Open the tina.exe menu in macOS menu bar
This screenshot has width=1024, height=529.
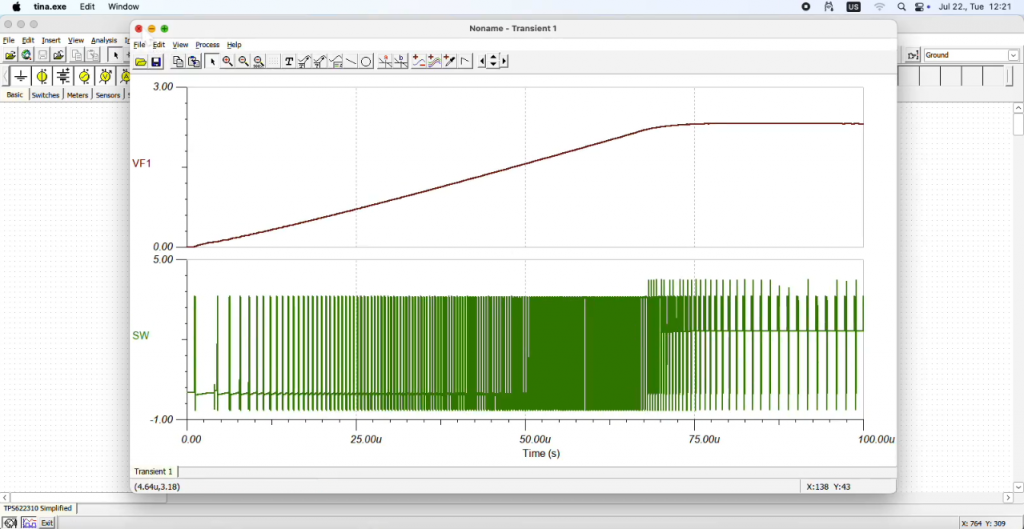point(50,7)
